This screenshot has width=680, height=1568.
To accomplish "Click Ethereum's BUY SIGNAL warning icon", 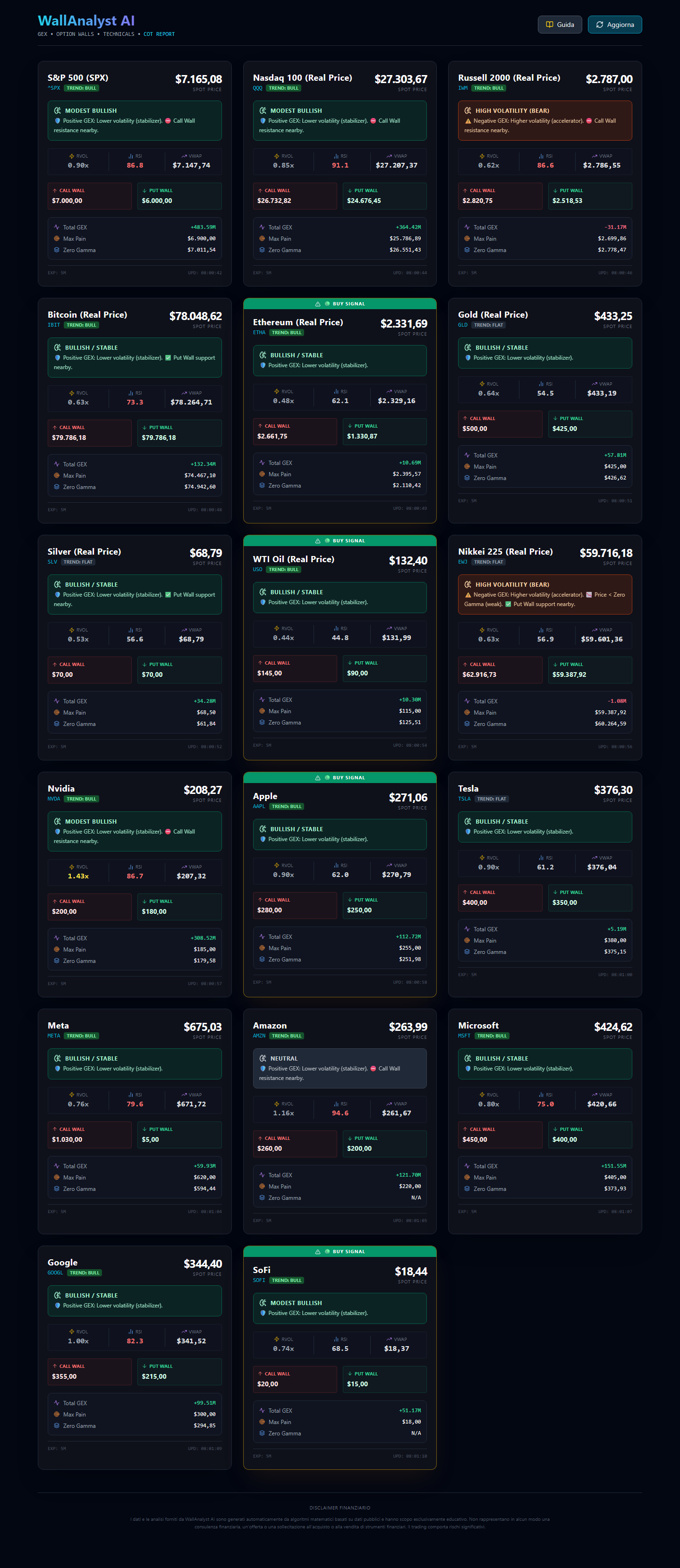I will pyautogui.click(x=318, y=304).
